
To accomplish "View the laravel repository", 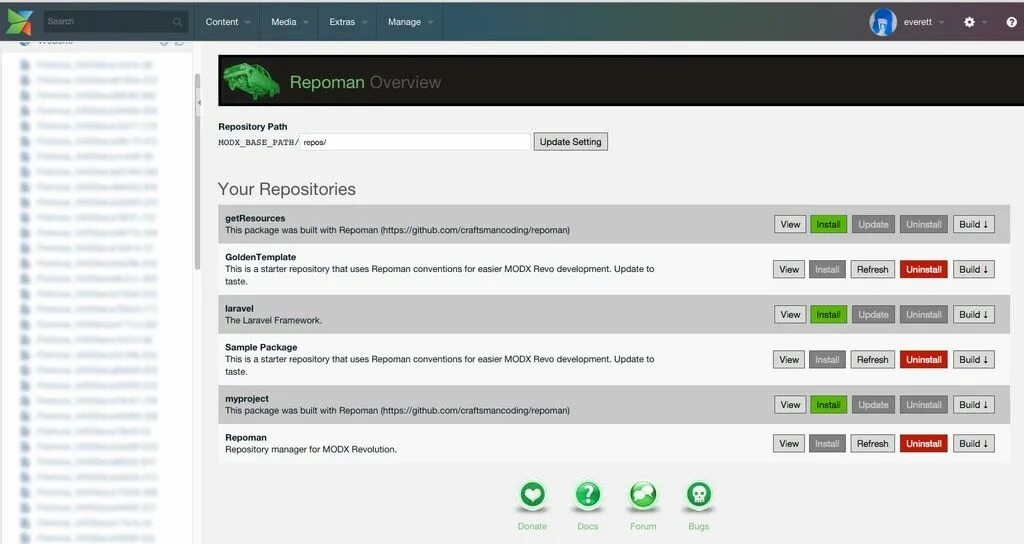I will (790, 314).
